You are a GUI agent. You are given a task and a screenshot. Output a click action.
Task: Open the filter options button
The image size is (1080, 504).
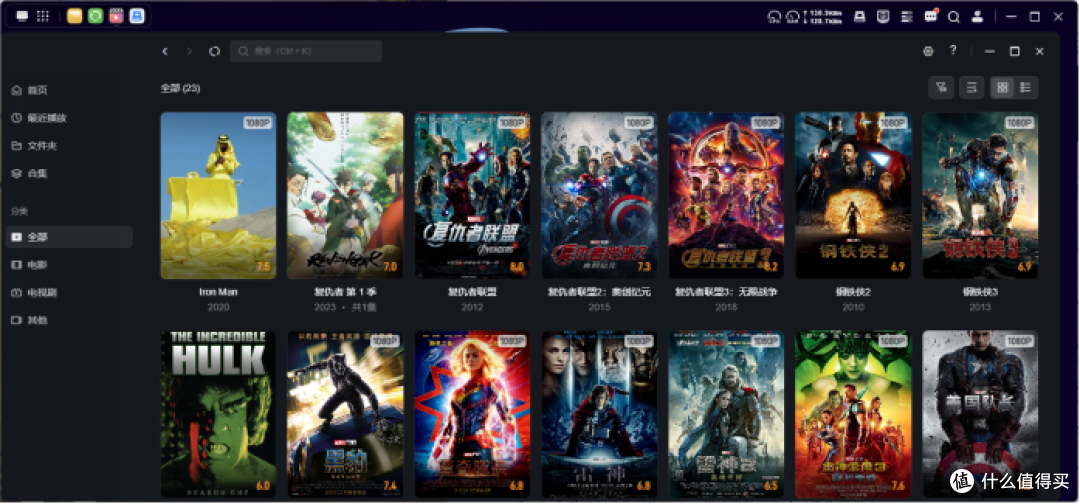click(941, 87)
